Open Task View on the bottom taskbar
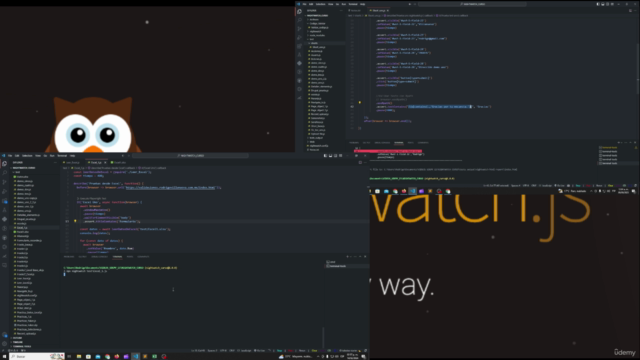 (x=69, y=356)
